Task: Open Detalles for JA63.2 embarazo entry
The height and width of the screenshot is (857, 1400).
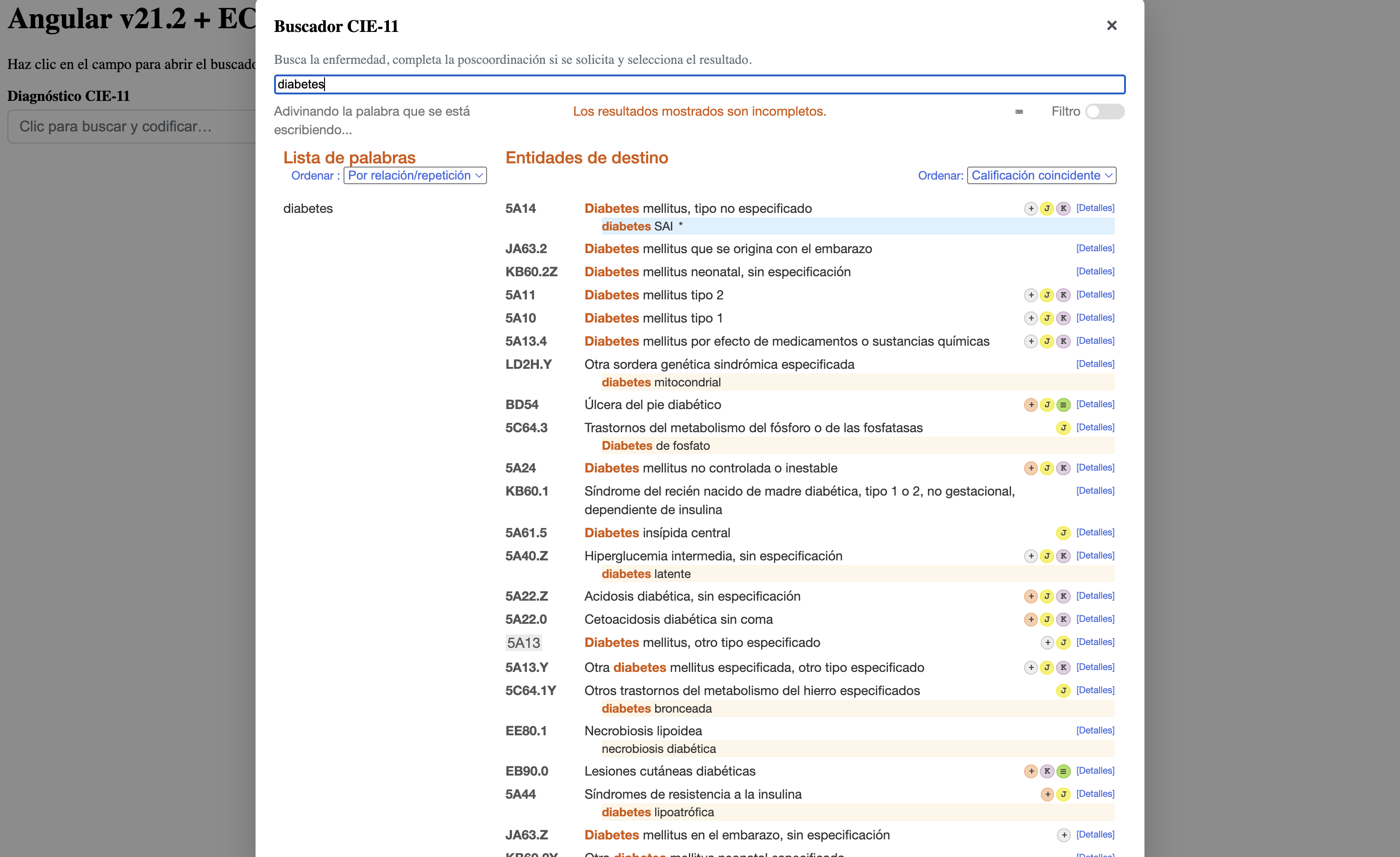Action: pyautogui.click(x=1095, y=248)
